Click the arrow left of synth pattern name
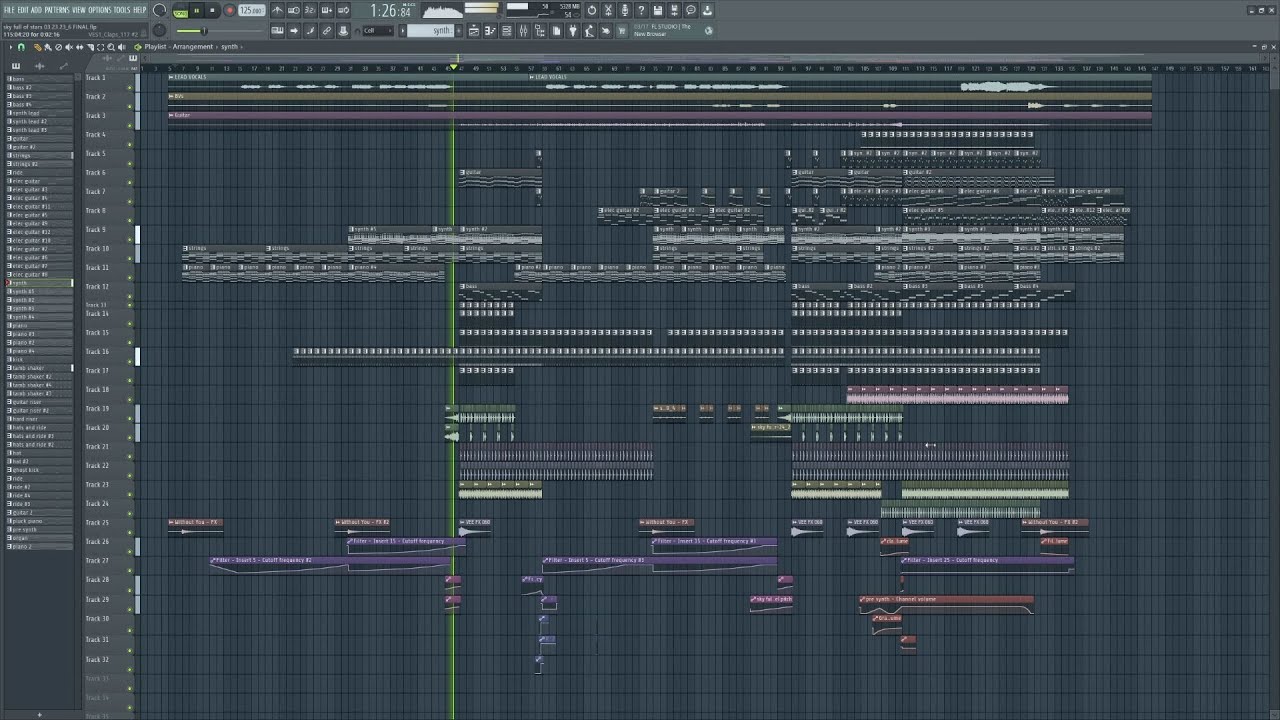Image resolution: width=1280 pixels, height=720 pixels. 402,30
